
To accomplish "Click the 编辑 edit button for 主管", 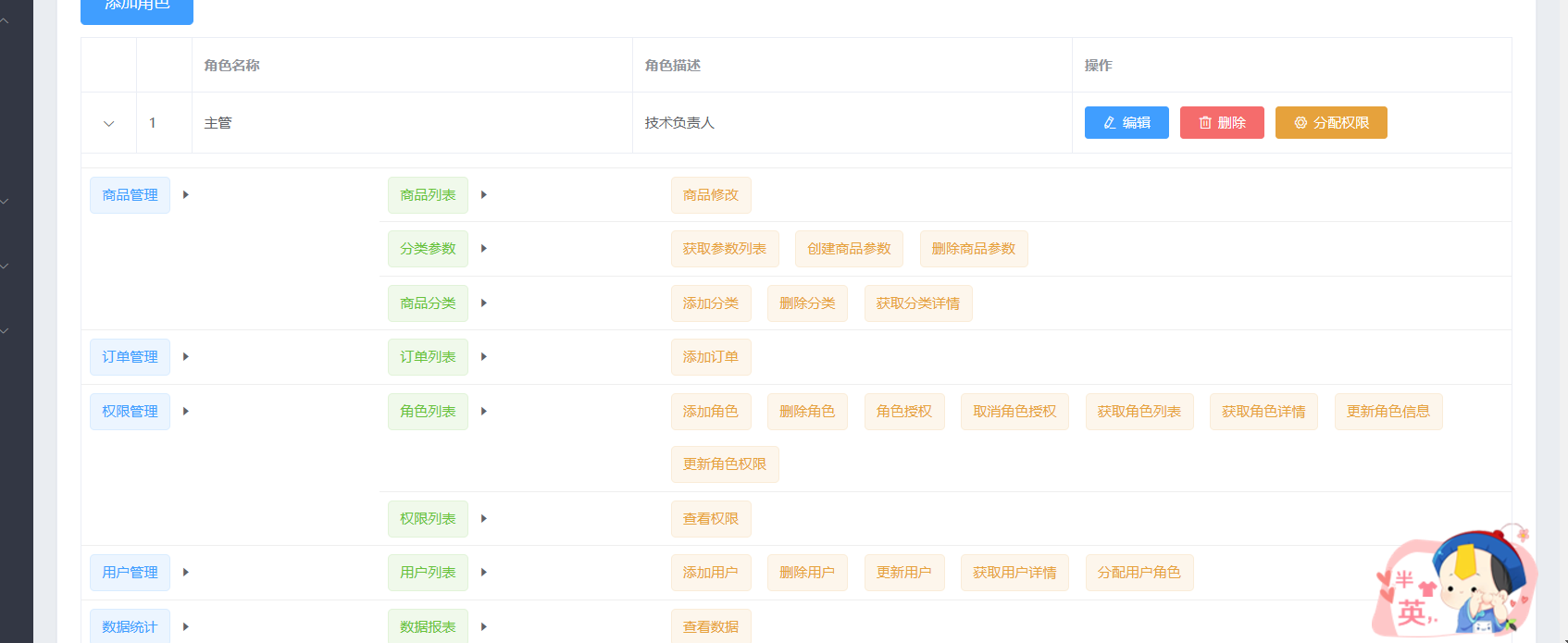I will pyautogui.click(x=1126, y=122).
